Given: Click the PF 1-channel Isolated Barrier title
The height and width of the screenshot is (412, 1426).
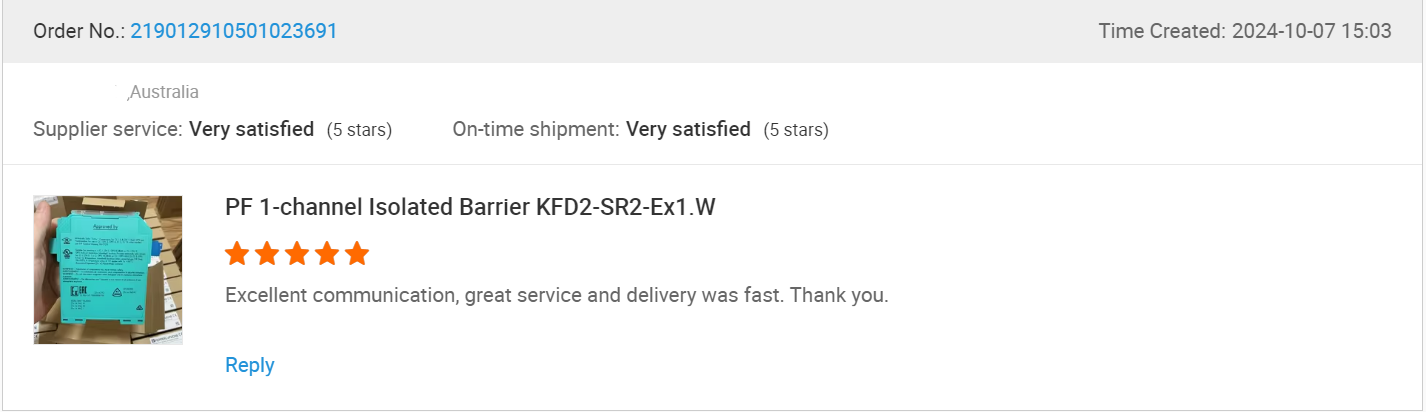Looking at the screenshot, I should [470, 207].
